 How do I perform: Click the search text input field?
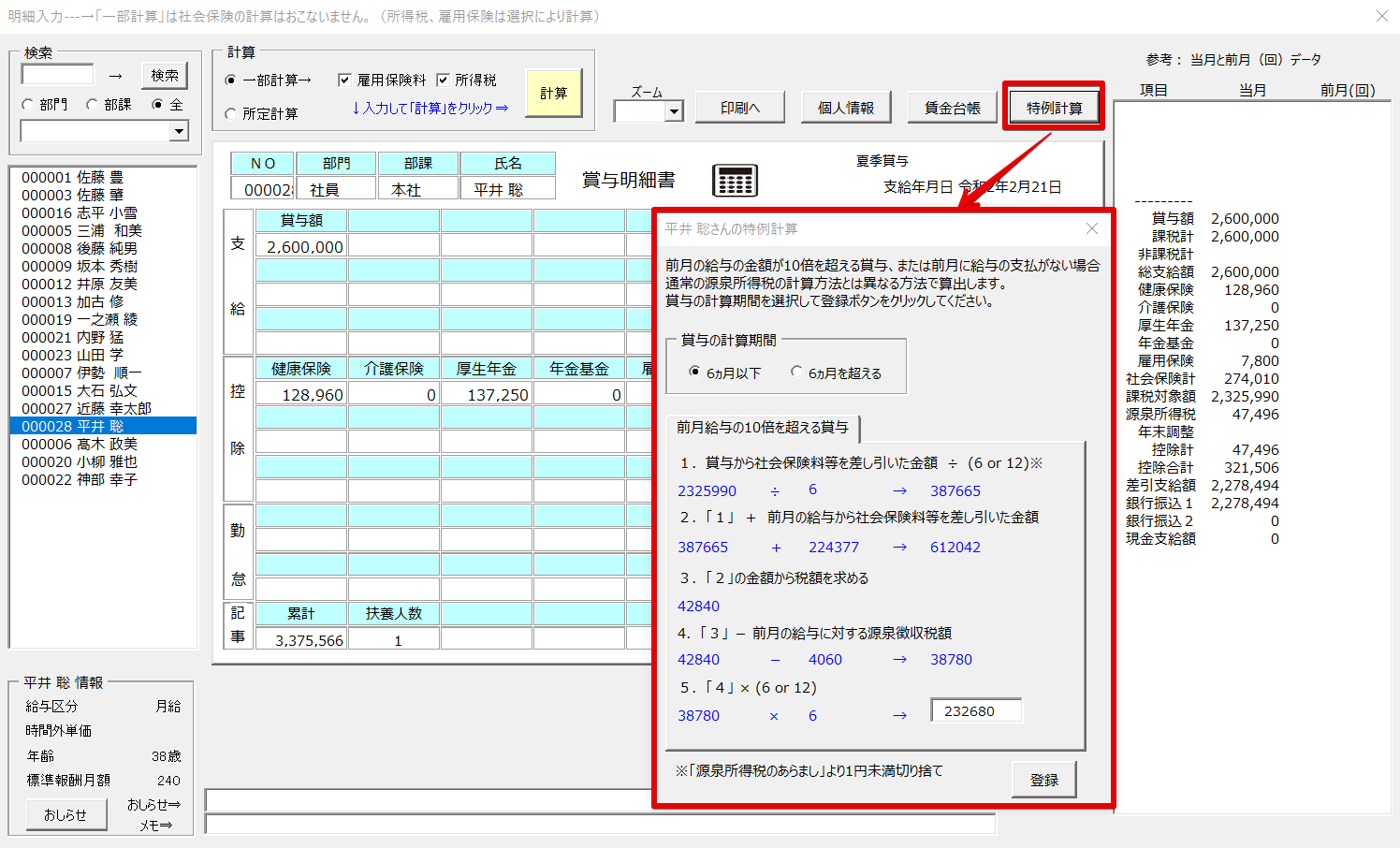pos(58,75)
